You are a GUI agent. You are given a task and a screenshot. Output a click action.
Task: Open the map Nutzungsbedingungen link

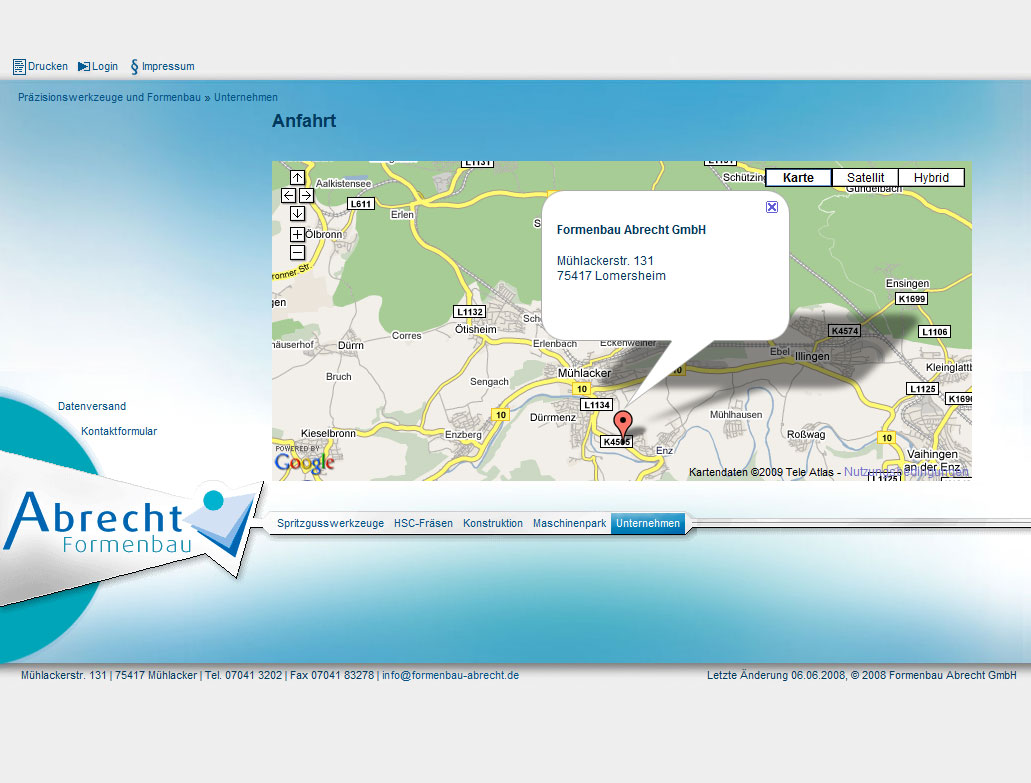pyautogui.click(x=906, y=471)
